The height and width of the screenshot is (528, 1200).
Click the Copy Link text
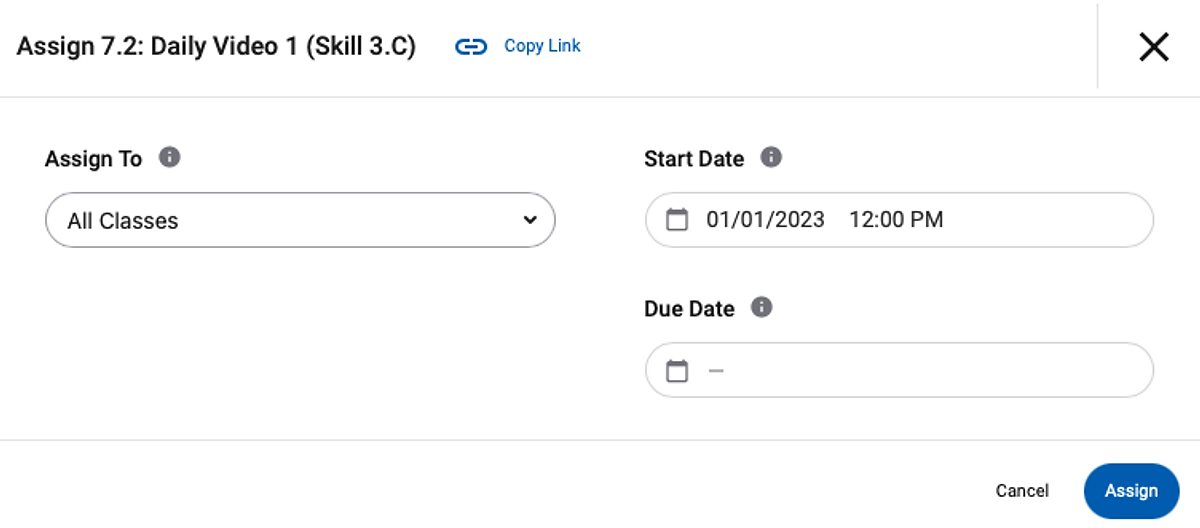[x=542, y=46]
